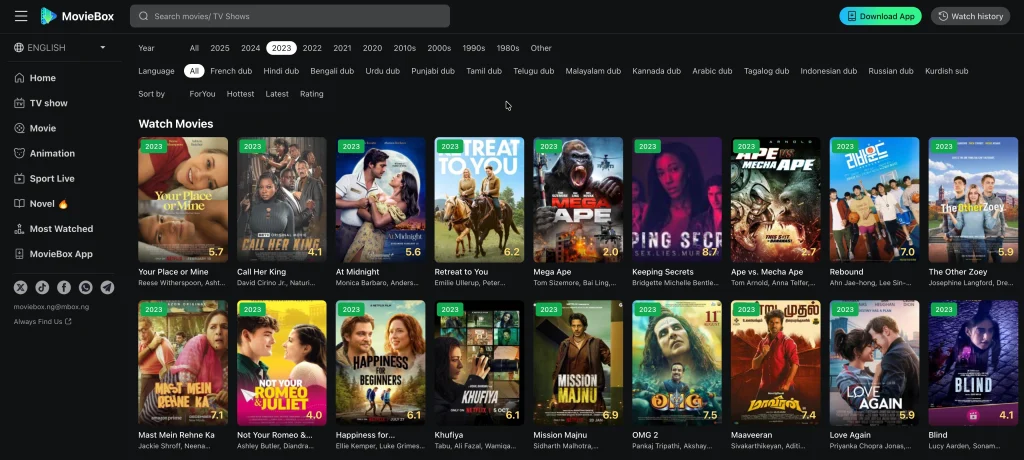Click the Retreat to You title text
The width and height of the screenshot is (1024, 460).
click(461, 272)
